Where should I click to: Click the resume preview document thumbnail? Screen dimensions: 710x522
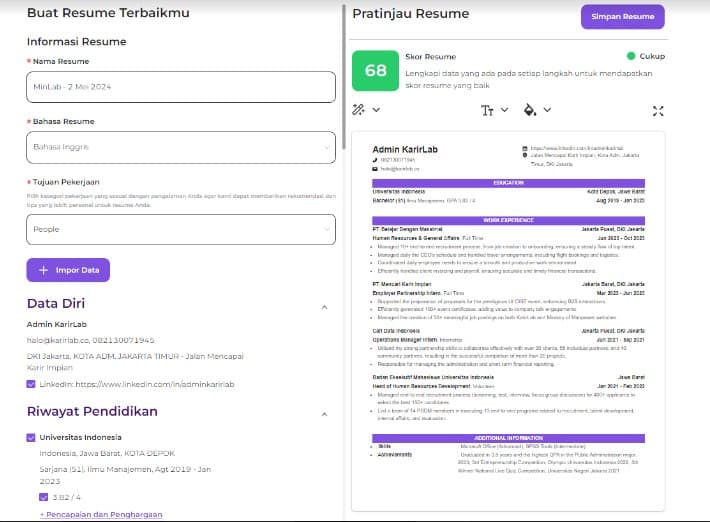[x=508, y=321]
